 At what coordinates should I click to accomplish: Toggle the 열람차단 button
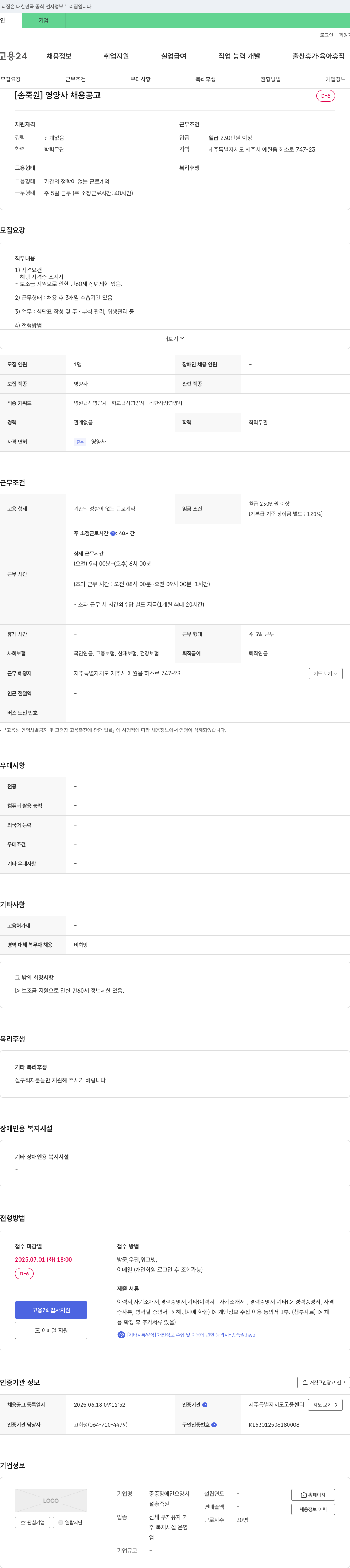(x=70, y=1522)
